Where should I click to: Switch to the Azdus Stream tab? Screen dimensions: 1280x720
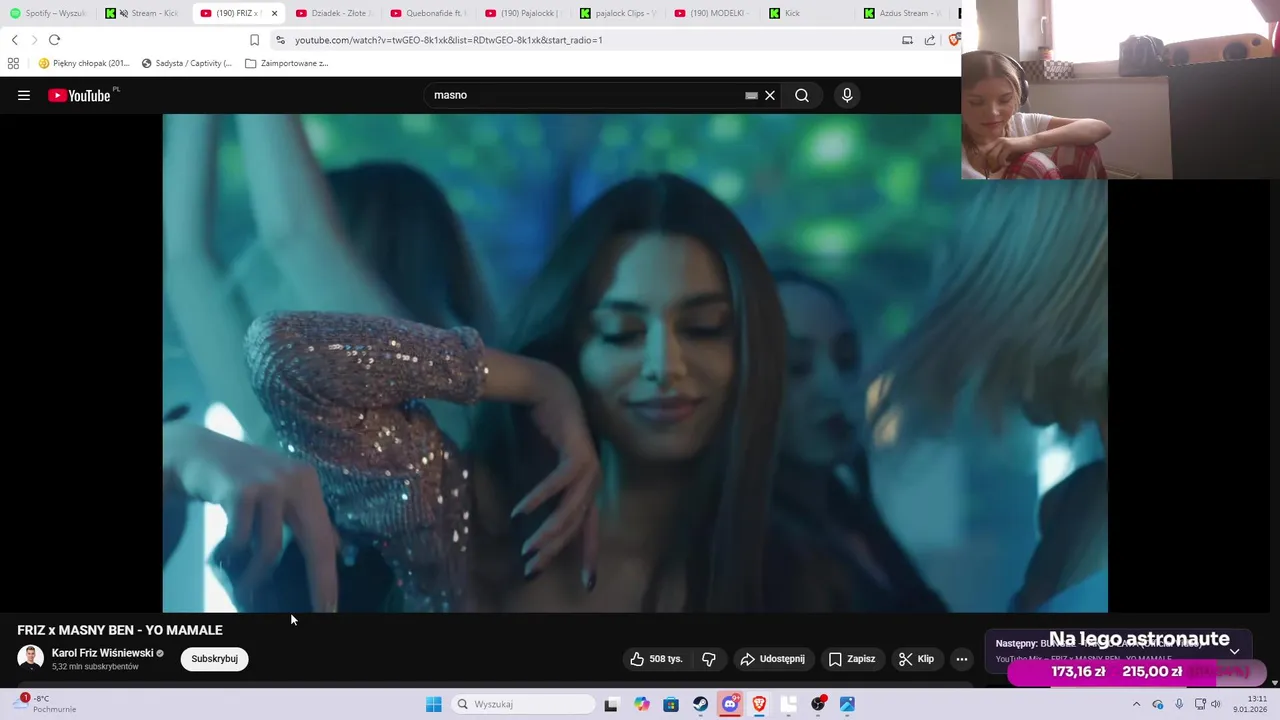[903, 13]
